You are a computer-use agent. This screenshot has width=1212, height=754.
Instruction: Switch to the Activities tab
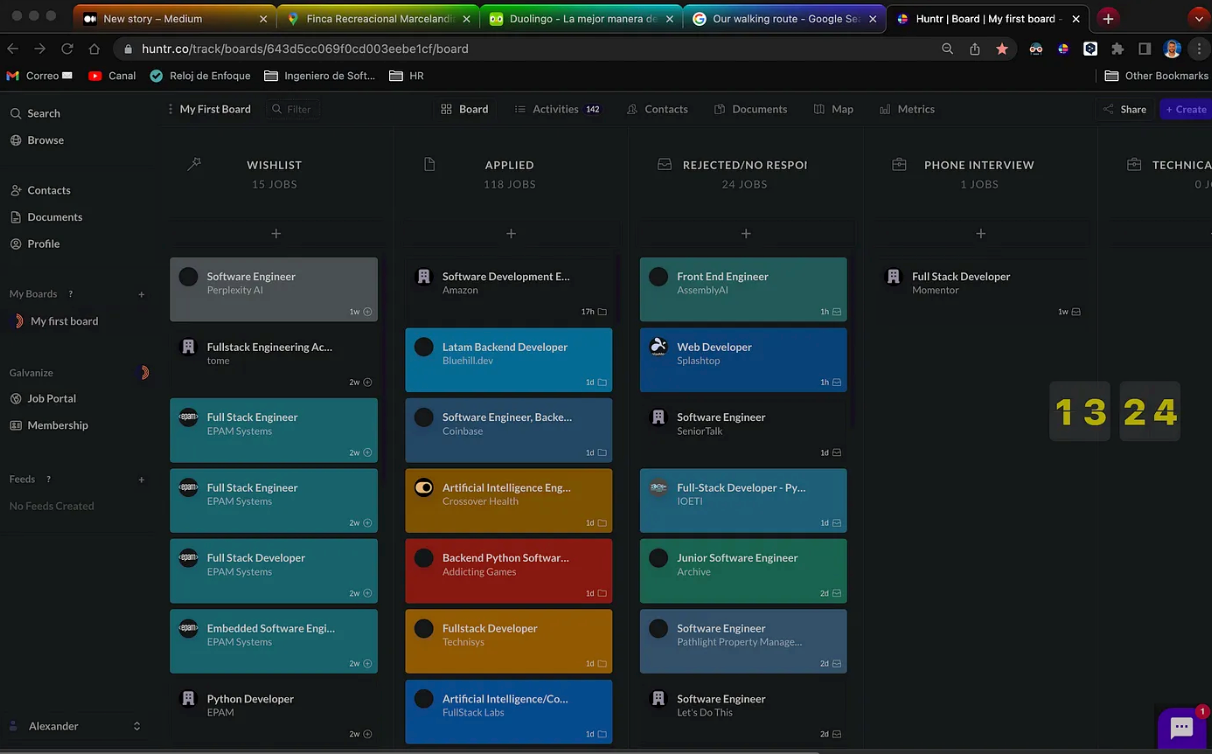point(557,109)
